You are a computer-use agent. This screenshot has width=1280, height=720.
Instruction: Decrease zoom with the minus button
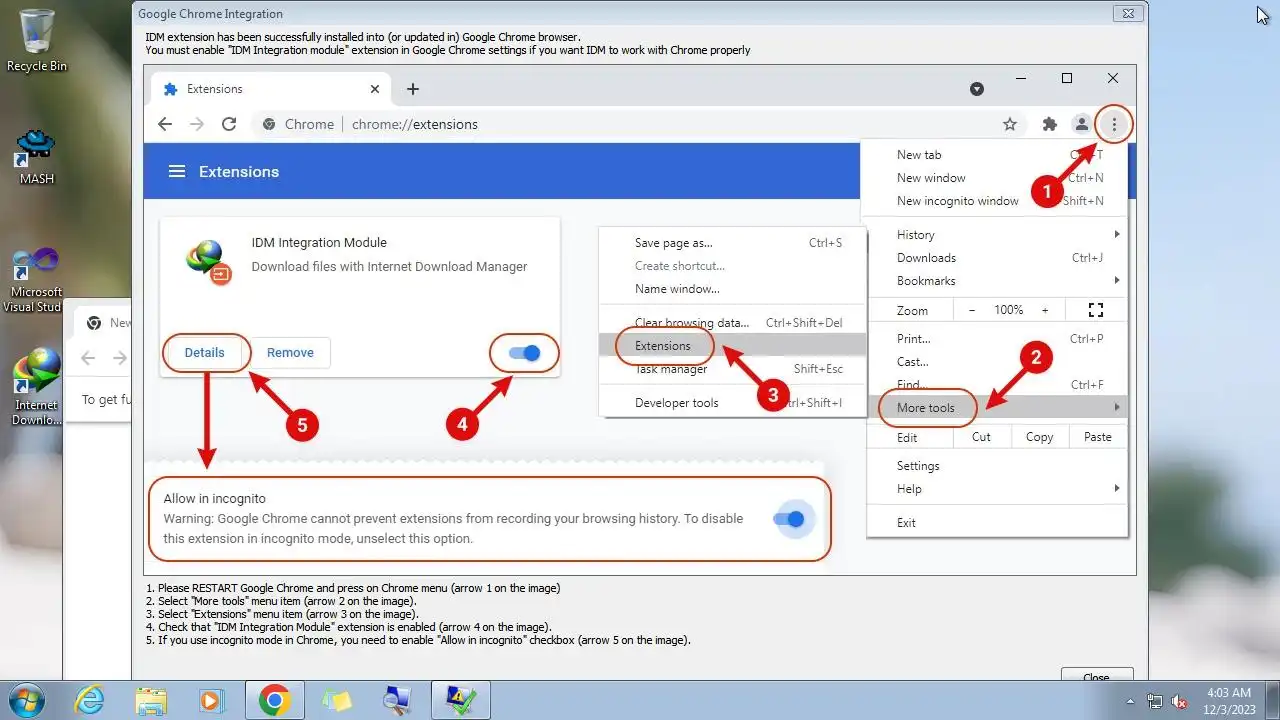972,310
